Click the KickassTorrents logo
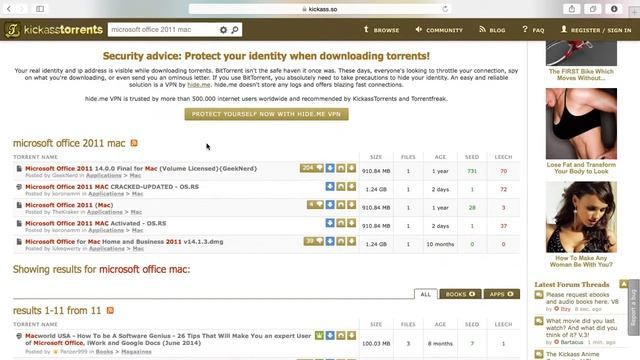Image resolution: width=640 pixels, height=360 pixels. [x=53, y=30]
